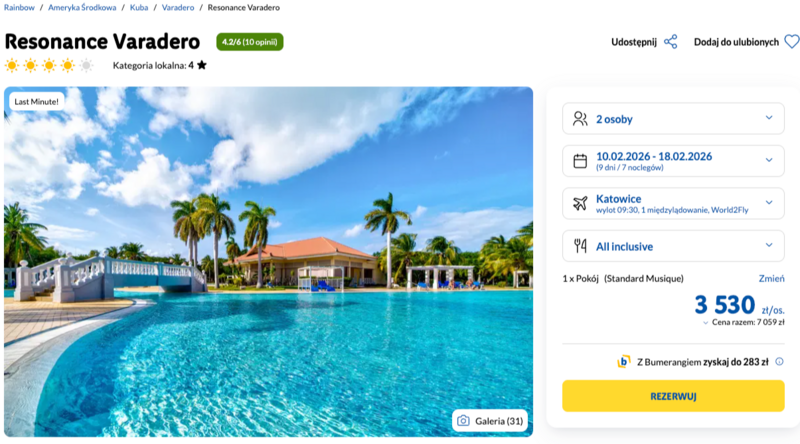The height and width of the screenshot is (444, 800).
Task: Click the camera icon in Galeria button
Action: tap(463, 420)
